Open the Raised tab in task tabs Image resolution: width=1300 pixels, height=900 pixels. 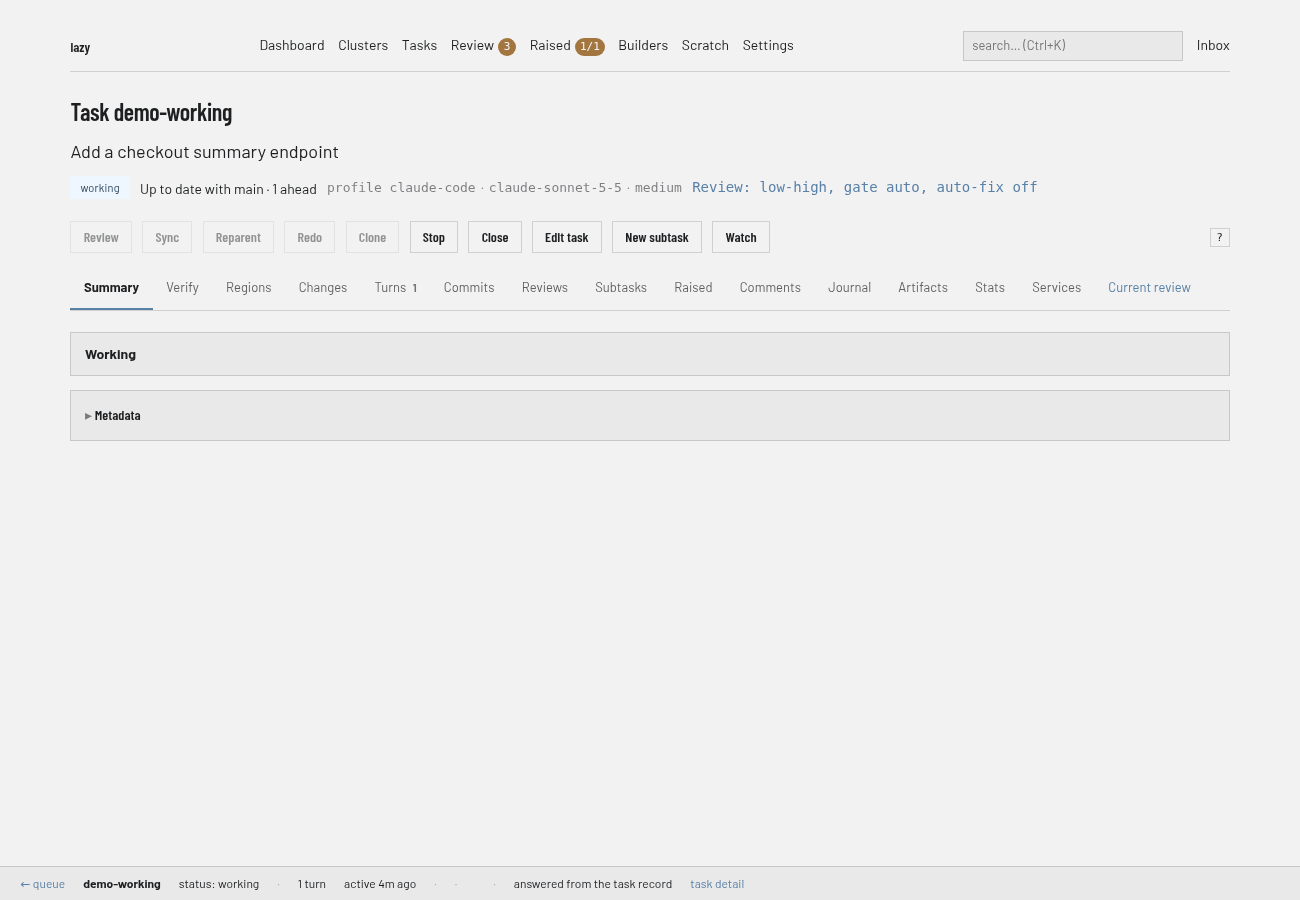[x=693, y=287]
